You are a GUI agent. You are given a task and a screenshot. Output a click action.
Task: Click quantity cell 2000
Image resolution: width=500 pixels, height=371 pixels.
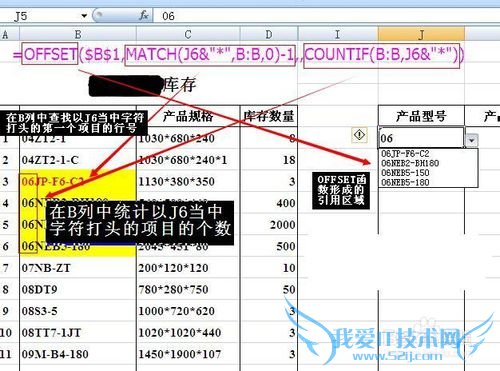pyautogui.click(x=269, y=225)
